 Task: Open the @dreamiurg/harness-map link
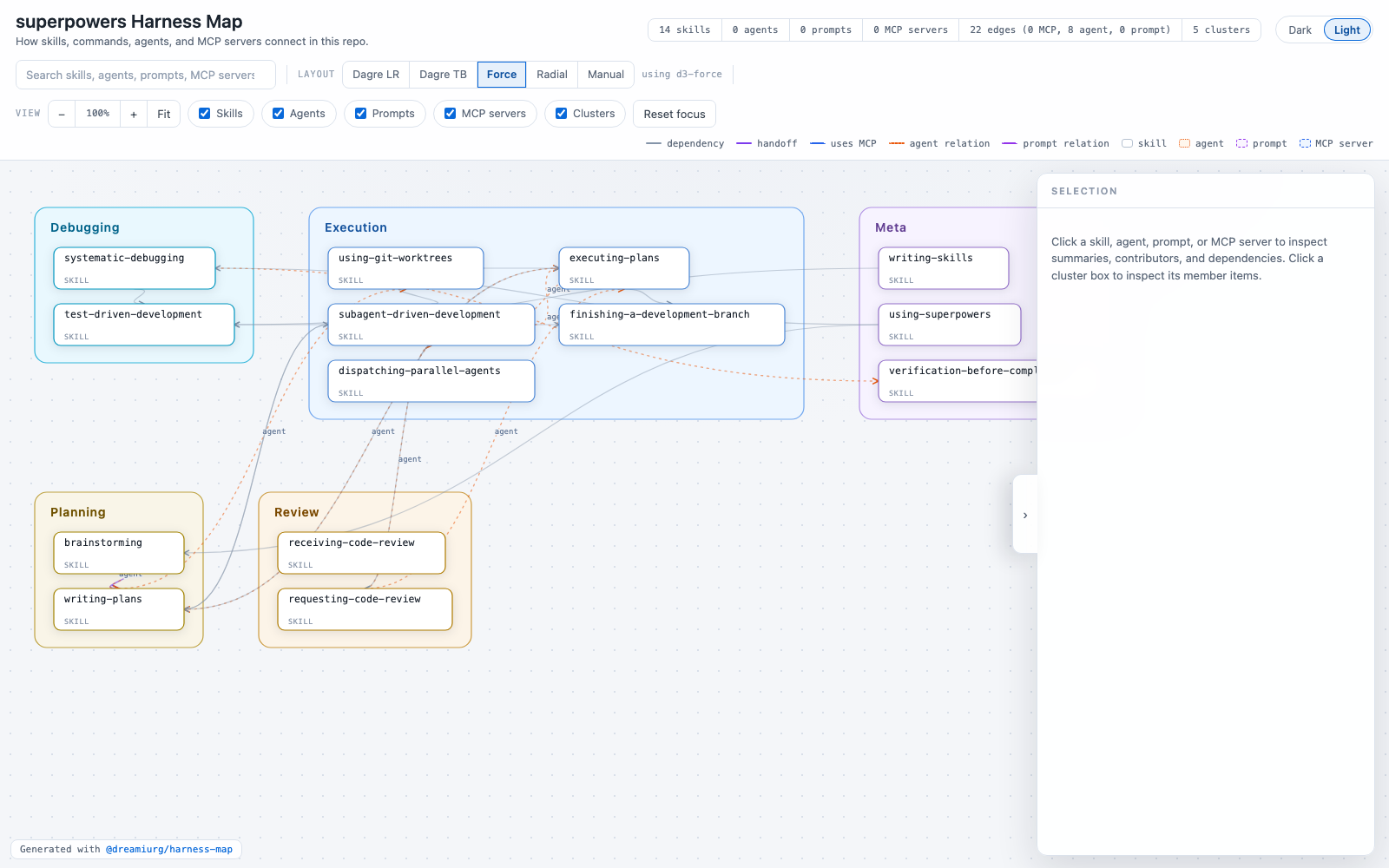169,849
